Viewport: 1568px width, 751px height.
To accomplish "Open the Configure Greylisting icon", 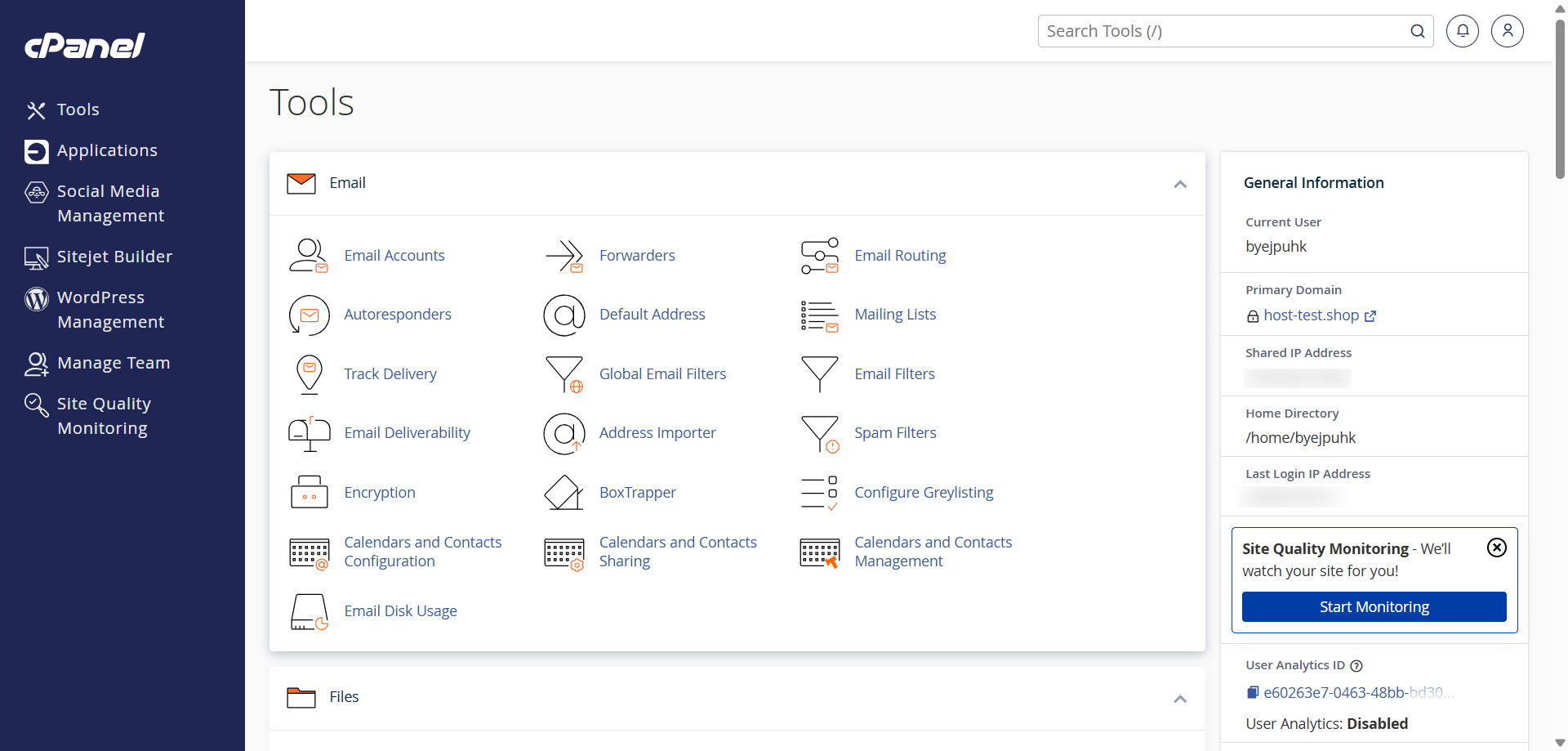I will coord(820,493).
